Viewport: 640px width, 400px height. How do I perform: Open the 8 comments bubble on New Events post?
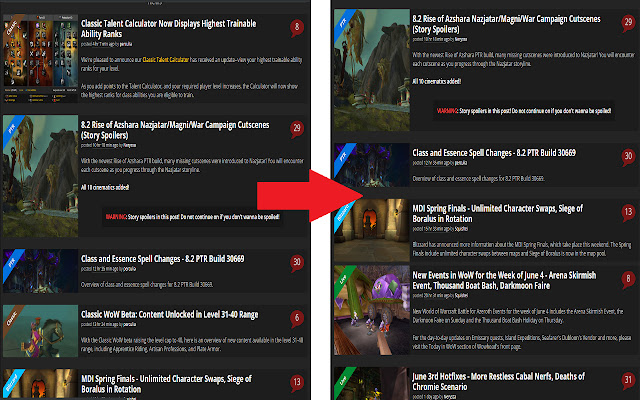[x=629, y=280]
